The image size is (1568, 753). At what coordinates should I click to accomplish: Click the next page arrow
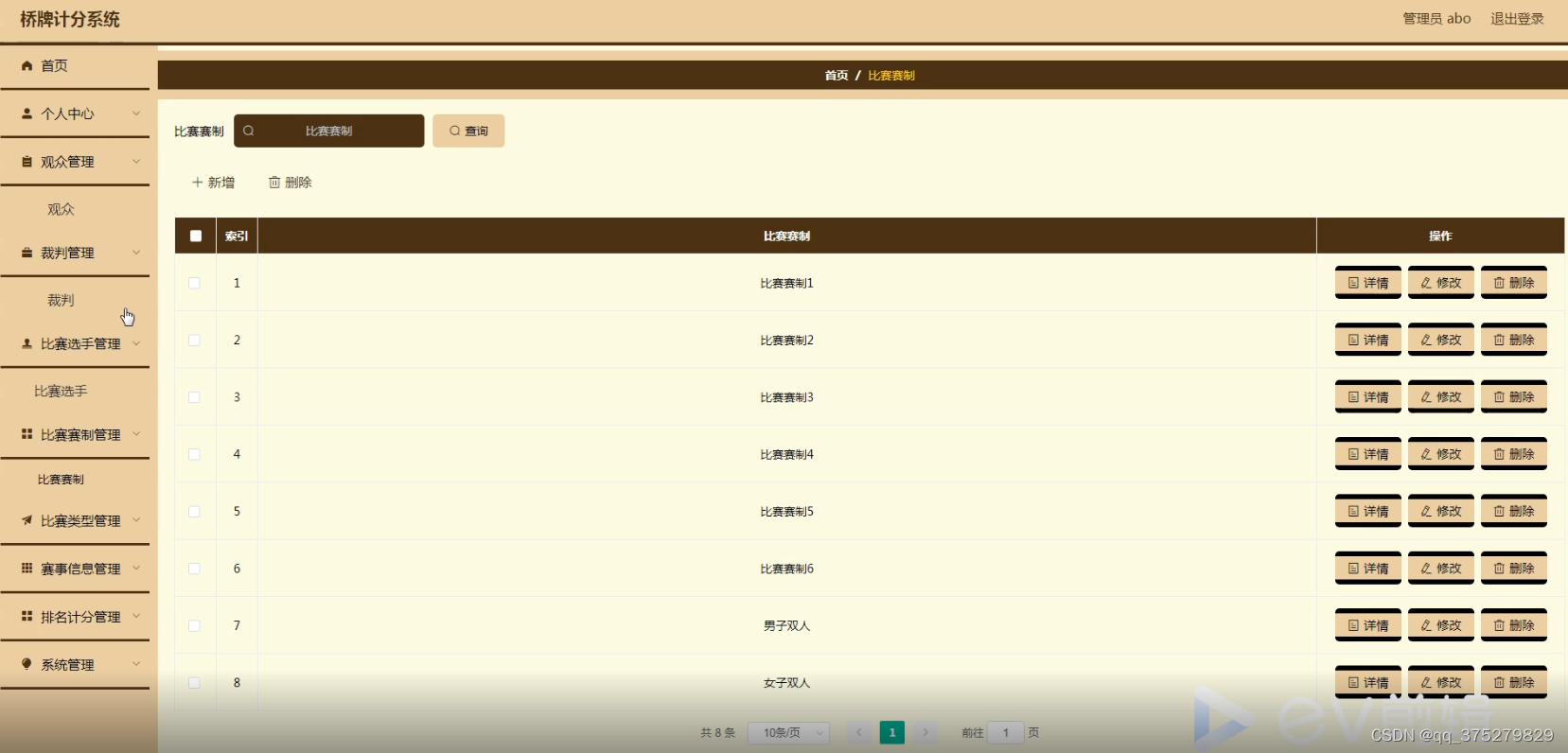coord(925,732)
